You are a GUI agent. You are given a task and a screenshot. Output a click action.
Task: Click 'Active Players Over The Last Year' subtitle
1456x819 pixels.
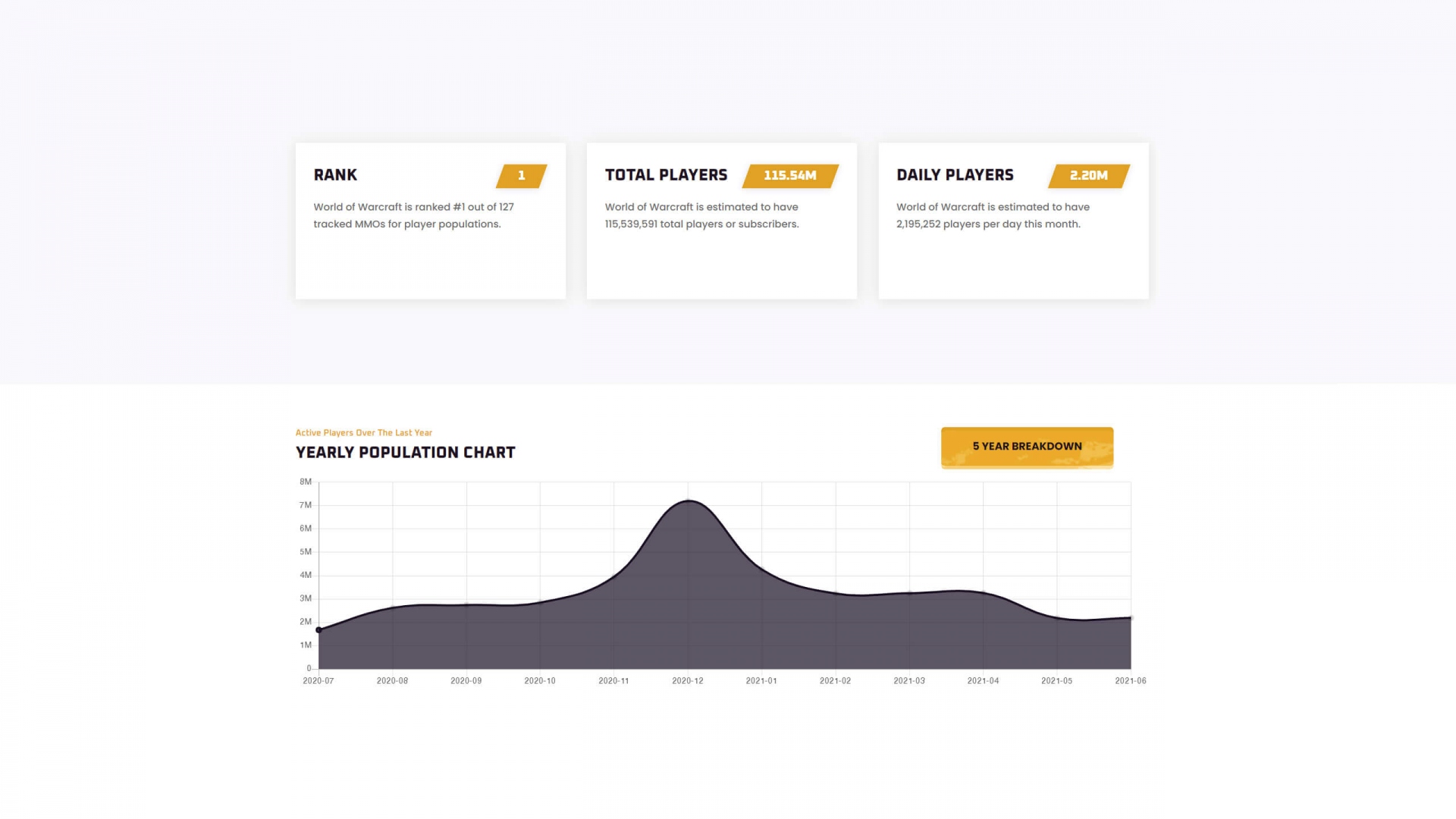pyautogui.click(x=363, y=433)
